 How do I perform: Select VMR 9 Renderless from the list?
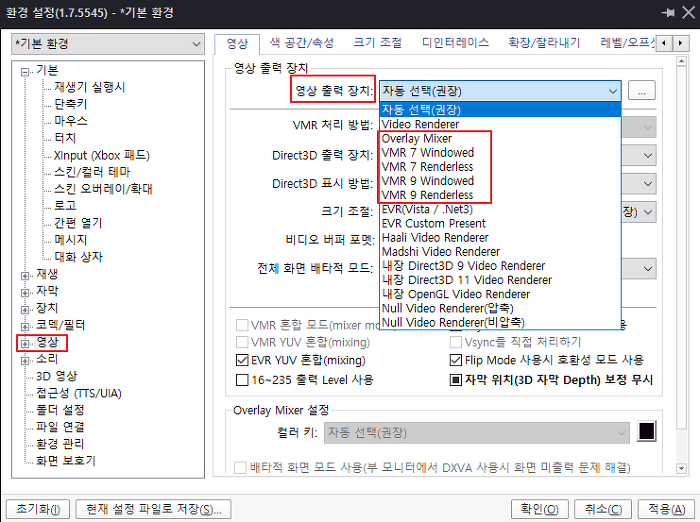pos(500,195)
